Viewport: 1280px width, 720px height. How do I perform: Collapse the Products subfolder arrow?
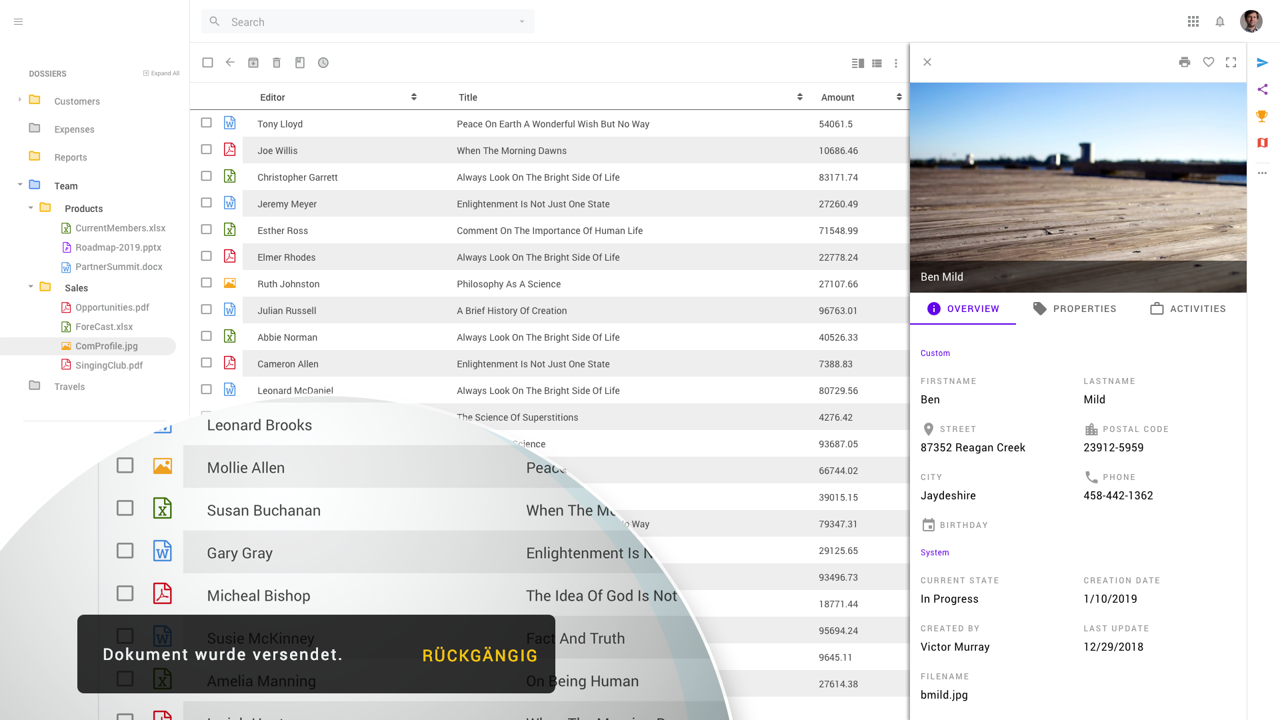point(30,208)
